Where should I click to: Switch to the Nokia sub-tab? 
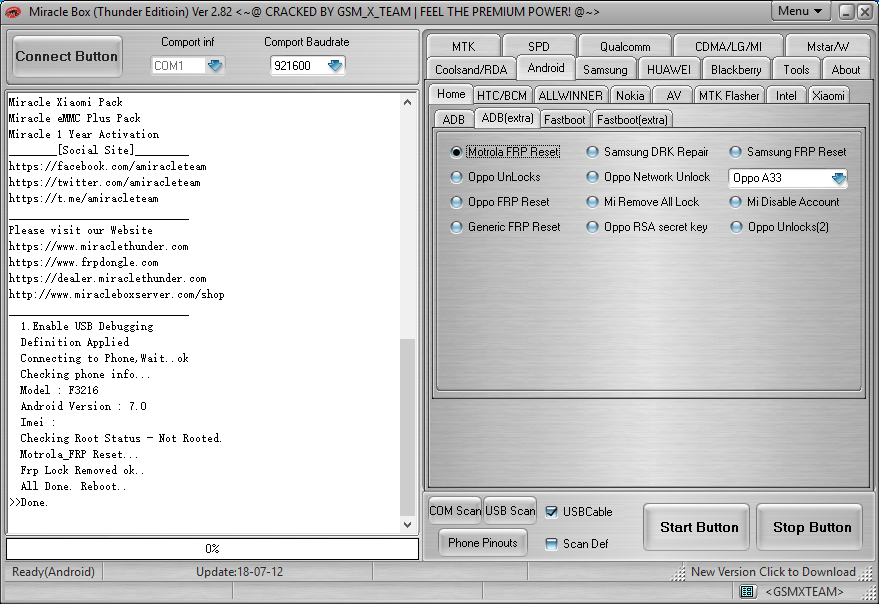coord(630,96)
